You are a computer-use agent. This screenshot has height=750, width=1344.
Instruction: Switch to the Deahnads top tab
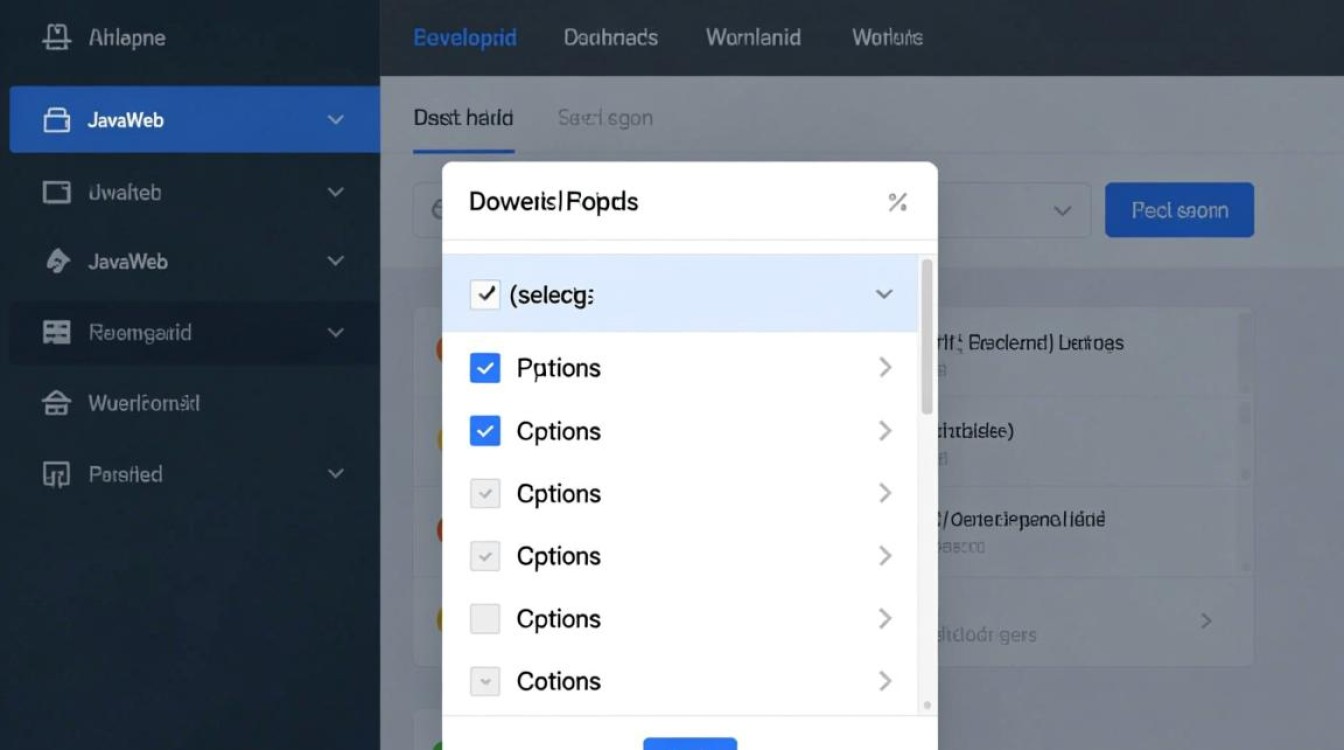pyautogui.click(x=610, y=38)
